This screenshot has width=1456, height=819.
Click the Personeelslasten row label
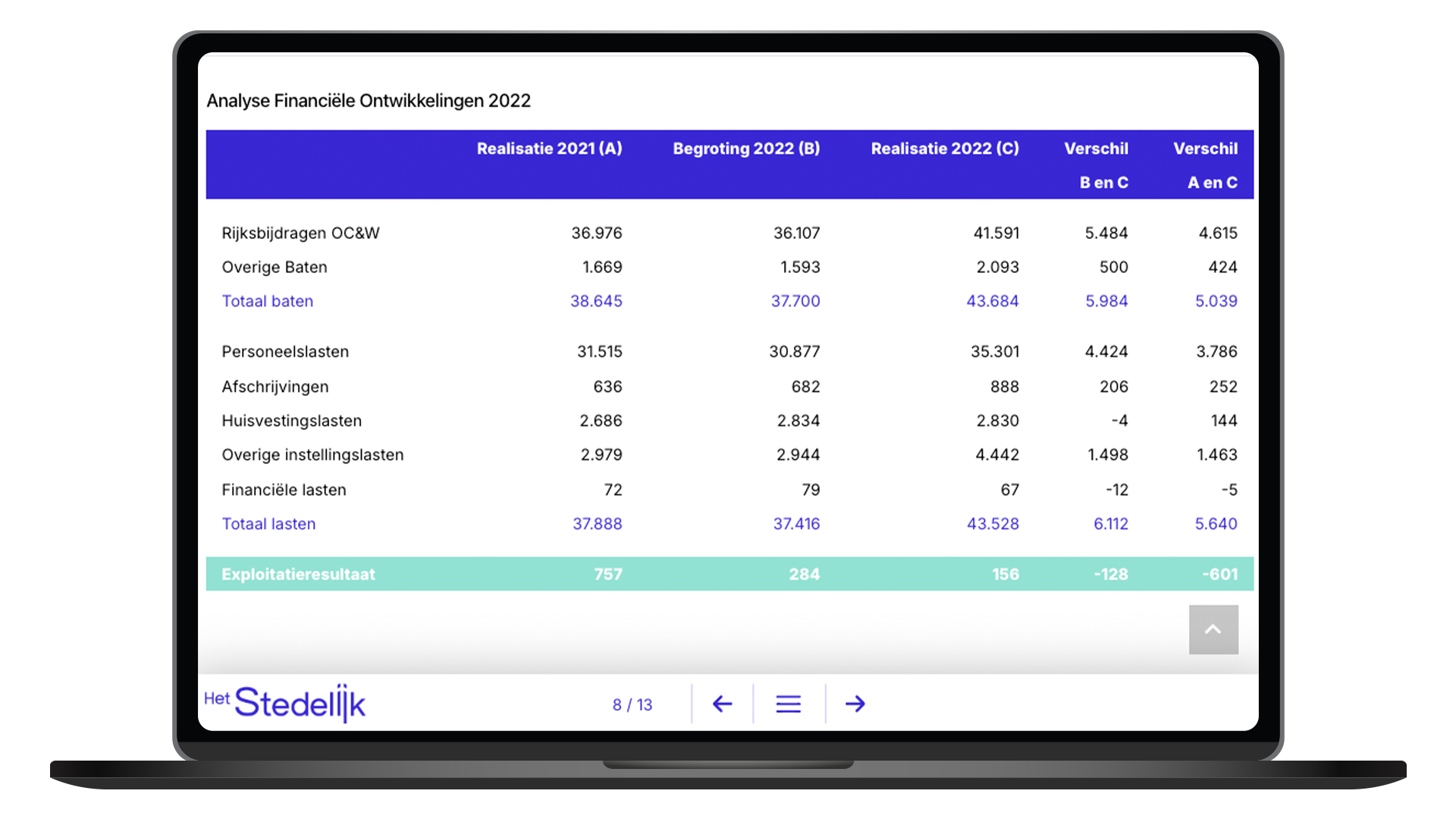[x=285, y=352]
